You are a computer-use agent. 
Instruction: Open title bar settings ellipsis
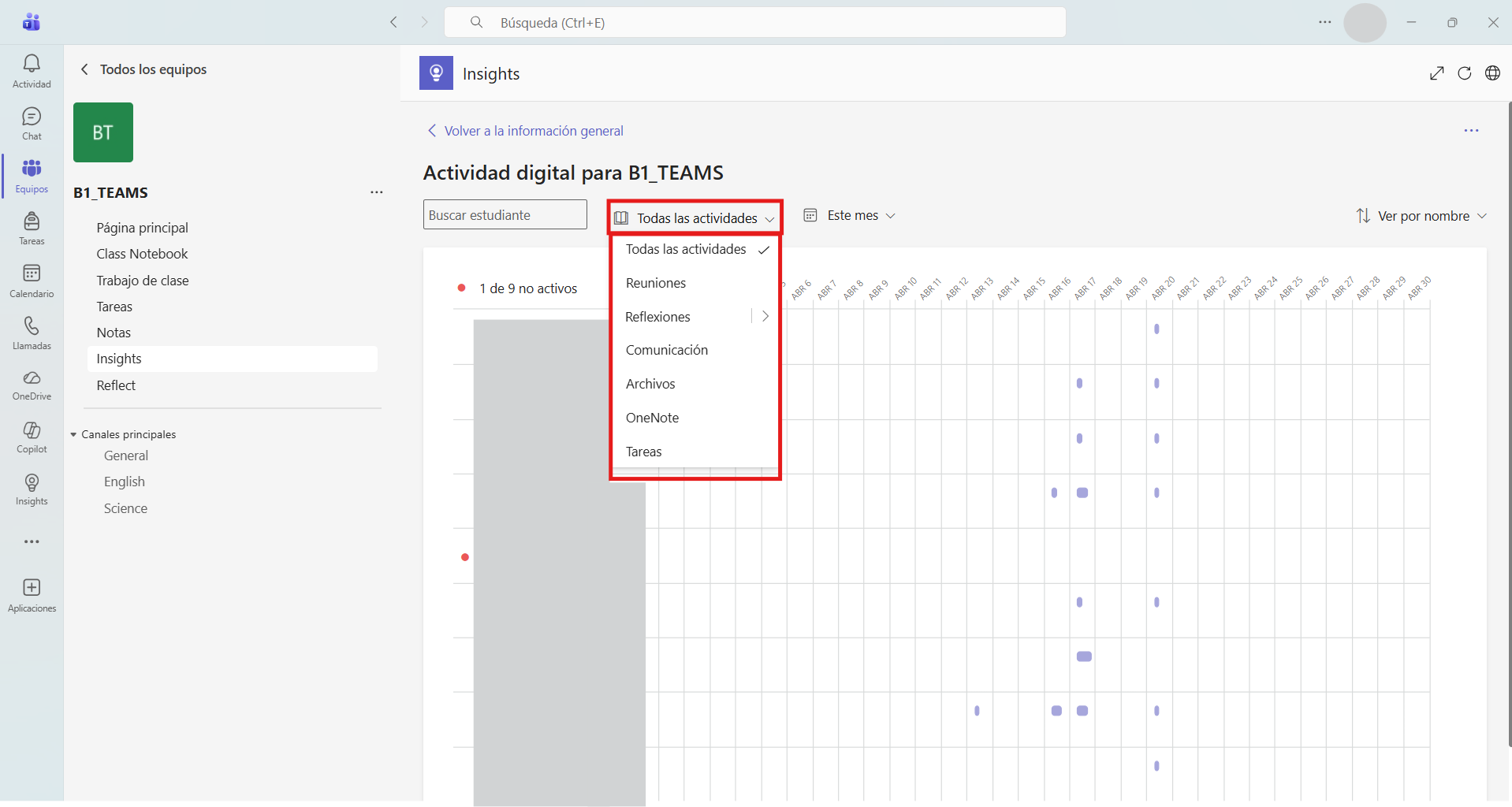(x=1325, y=22)
